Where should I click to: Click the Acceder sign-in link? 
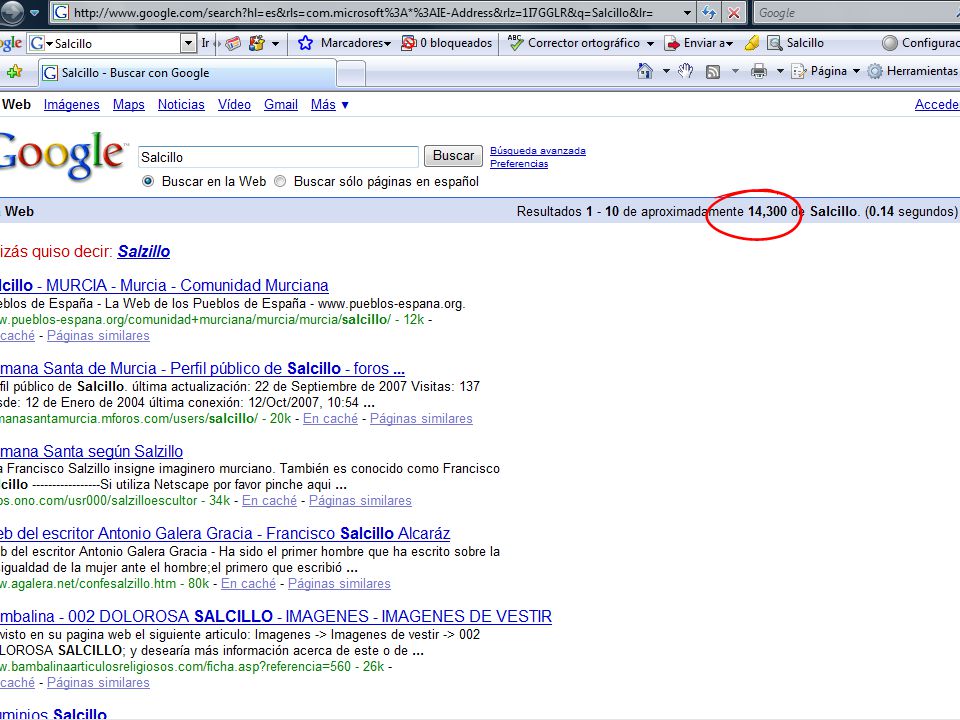(x=937, y=105)
